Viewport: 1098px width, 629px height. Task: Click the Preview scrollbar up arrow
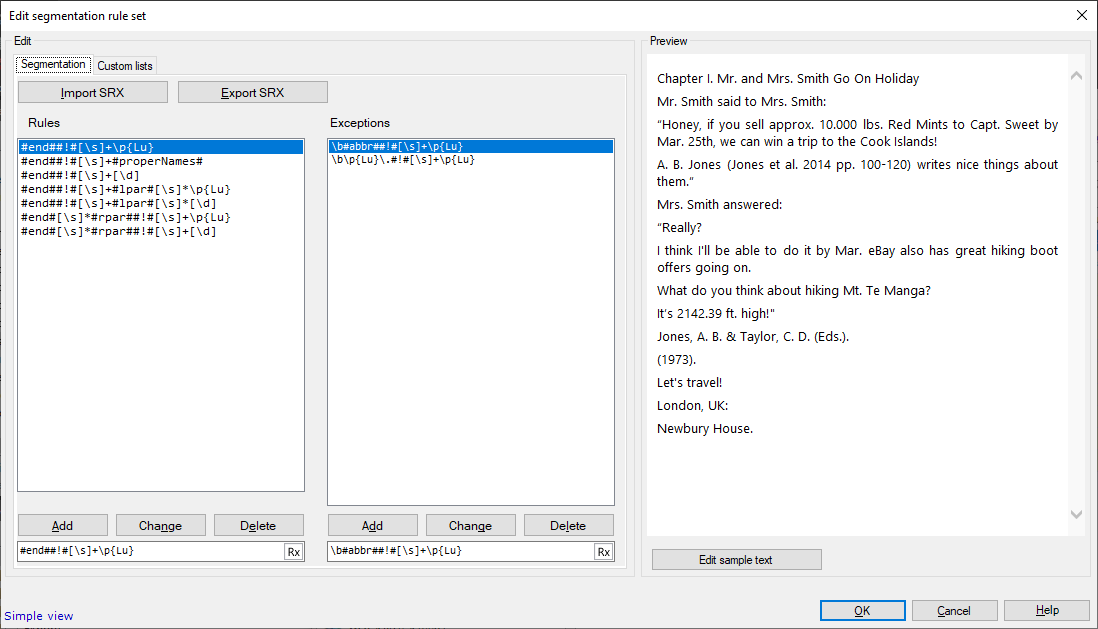click(1076, 75)
